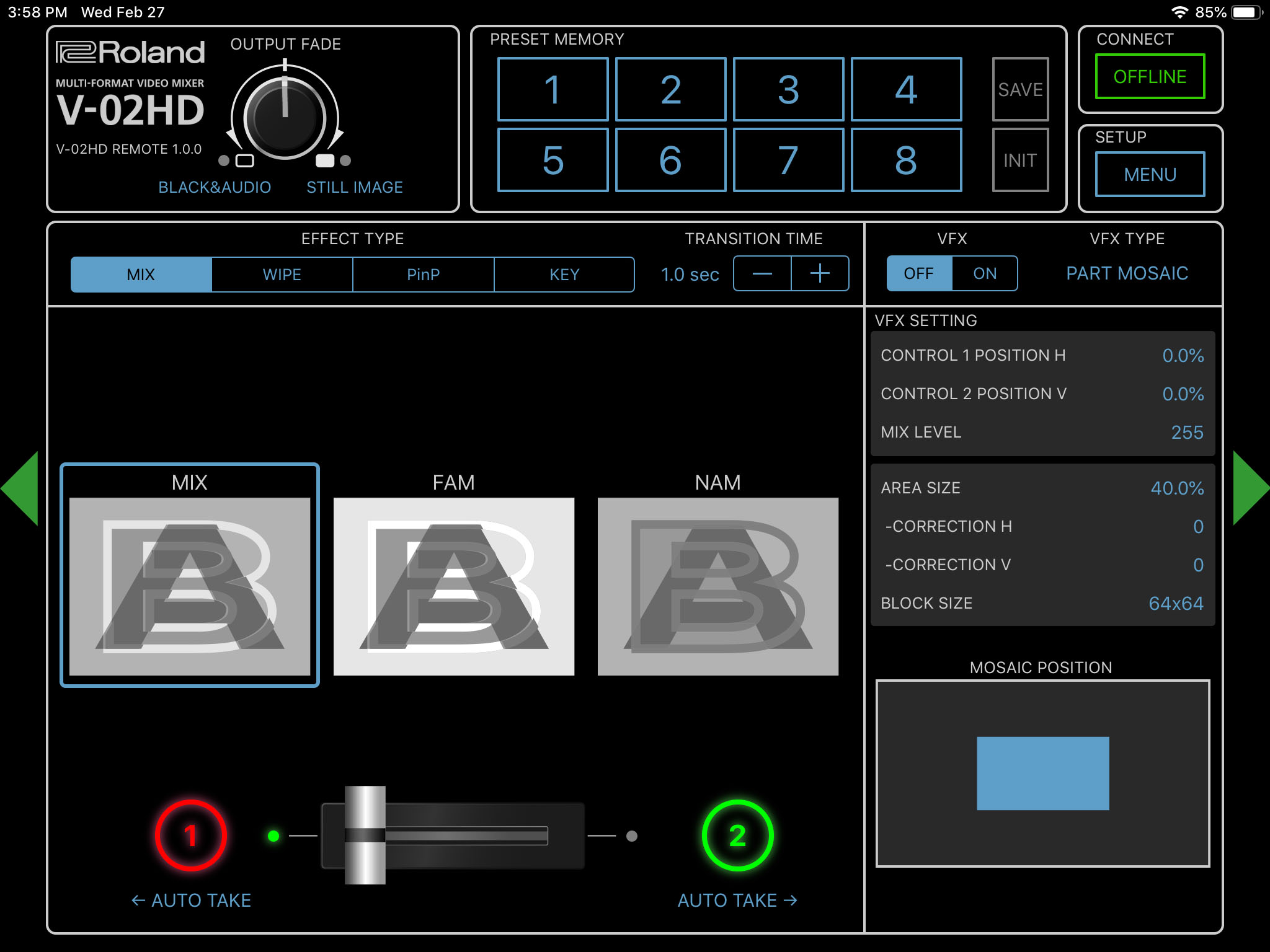The width and height of the screenshot is (1270, 952).
Task: Recall preset memory 3
Action: click(x=788, y=89)
